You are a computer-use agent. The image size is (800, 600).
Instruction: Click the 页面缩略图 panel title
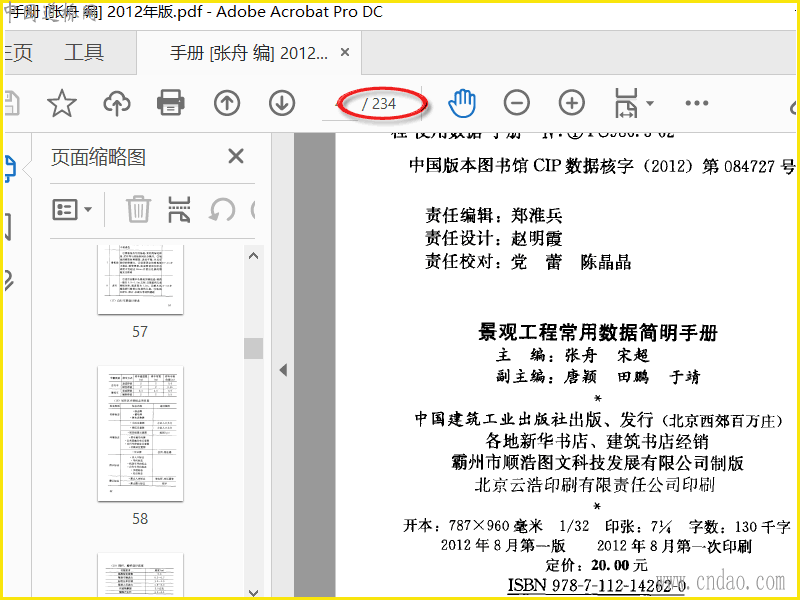tap(98, 157)
